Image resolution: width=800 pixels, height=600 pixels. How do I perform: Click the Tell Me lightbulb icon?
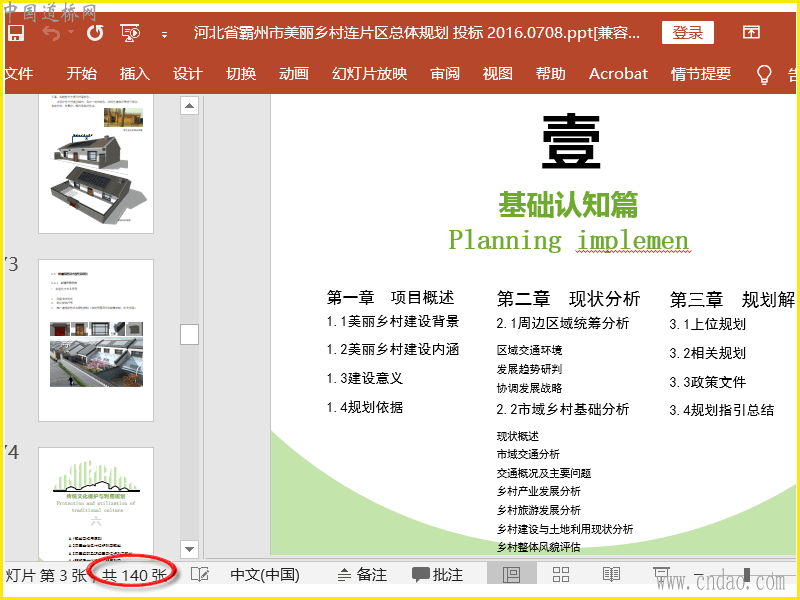tap(764, 74)
